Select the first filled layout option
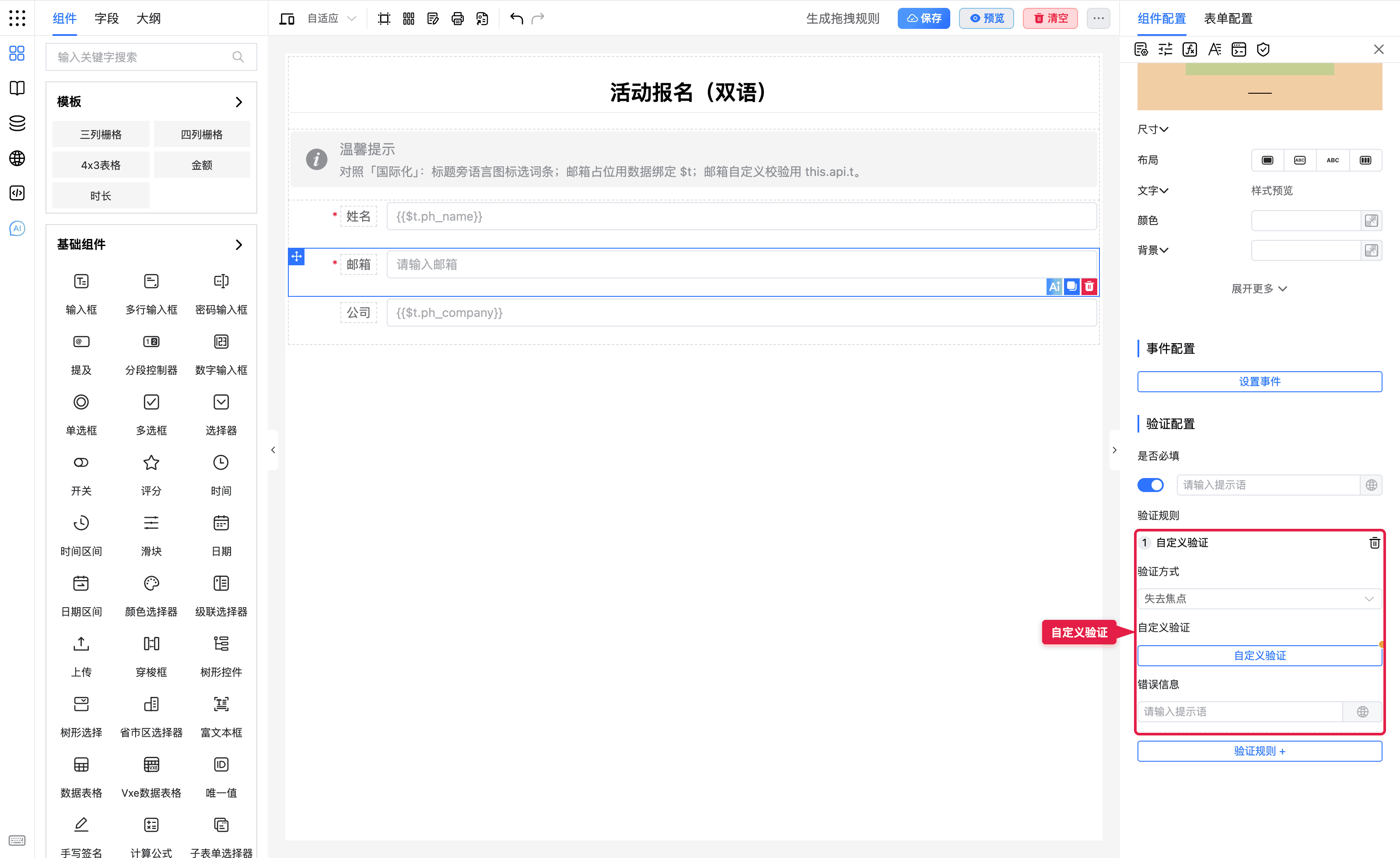 point(1267,160)
